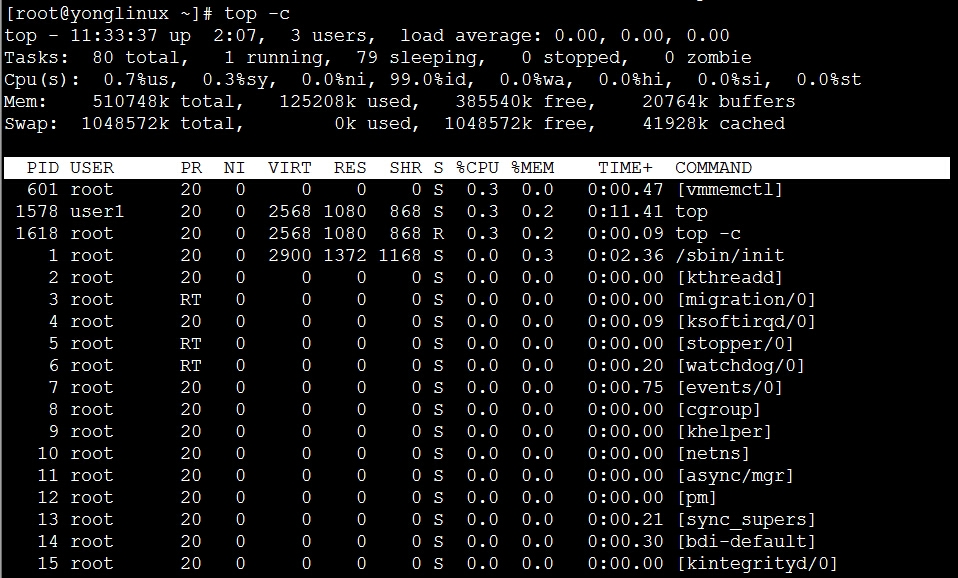The width and height of the screenshot is (958, 578).
Task: Select the [async/mgr] process name
Action: pos(735,475)
